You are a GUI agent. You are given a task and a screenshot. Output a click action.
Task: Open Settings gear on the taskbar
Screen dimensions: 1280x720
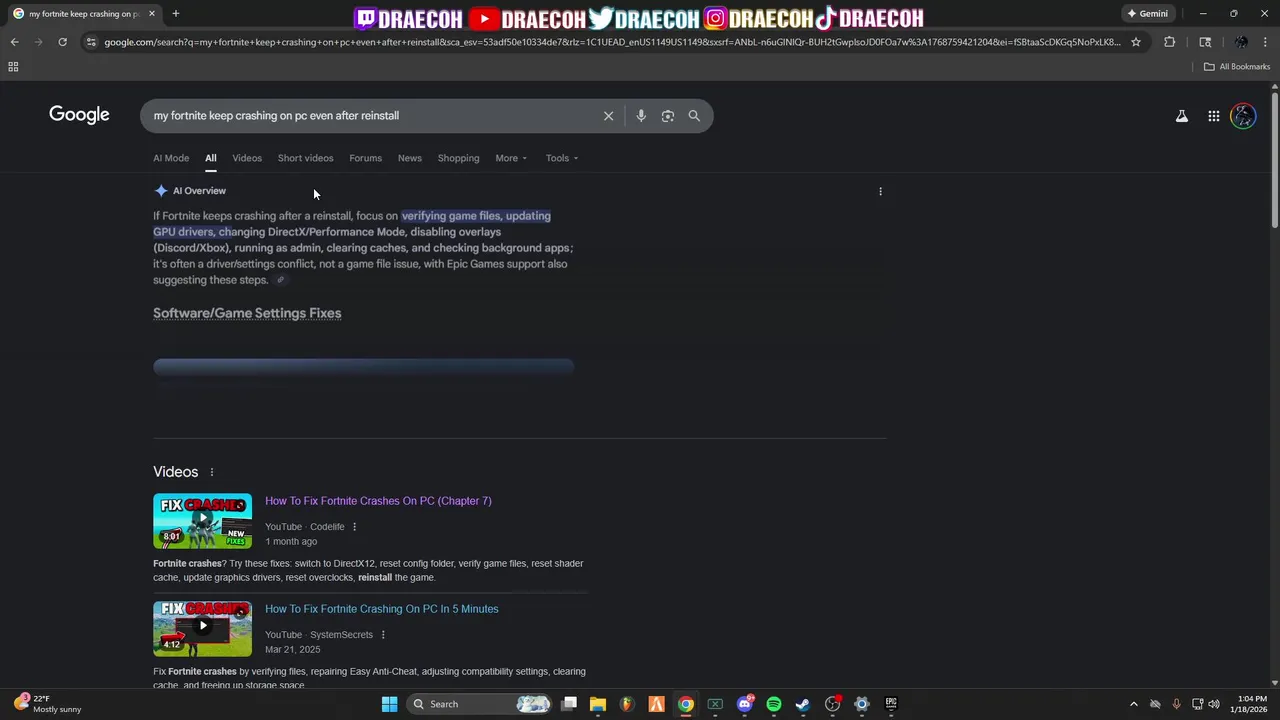point(861,704)
